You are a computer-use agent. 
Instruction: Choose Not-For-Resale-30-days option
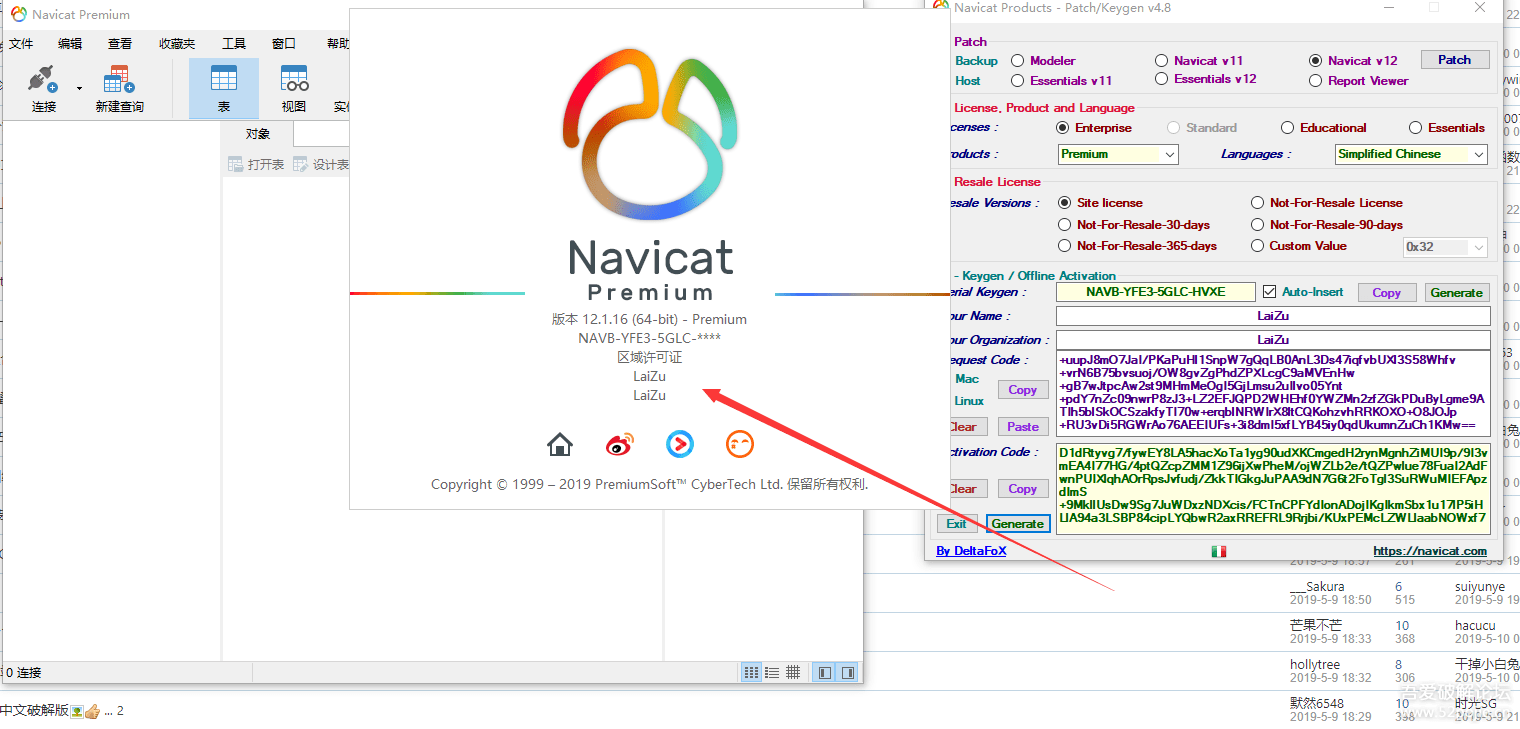pos(1065,225)
